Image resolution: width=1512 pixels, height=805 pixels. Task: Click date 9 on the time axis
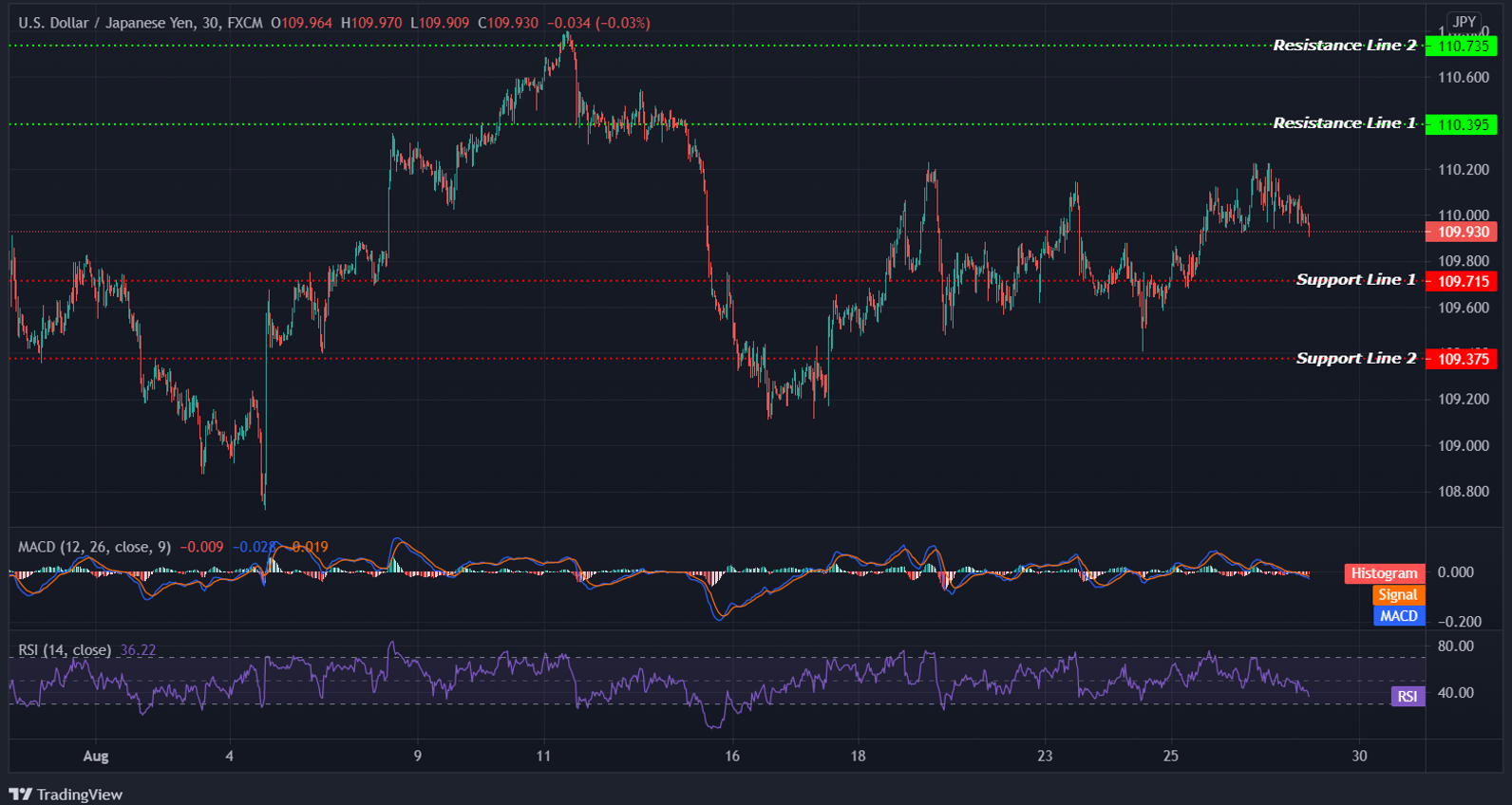click(x=418, y=757)
